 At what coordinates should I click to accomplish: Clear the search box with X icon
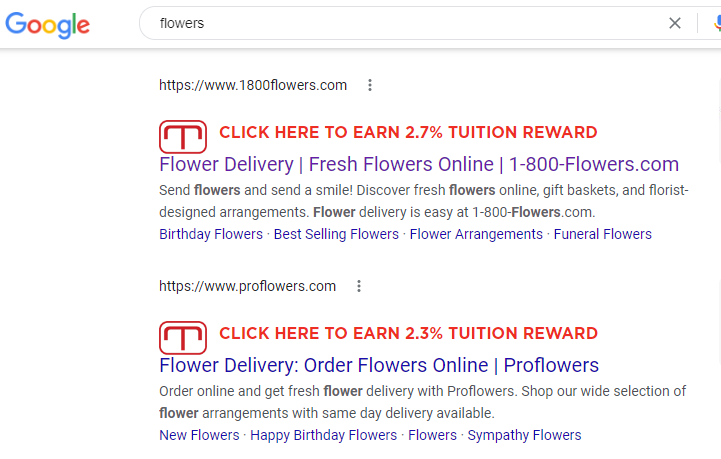[675, 23]
